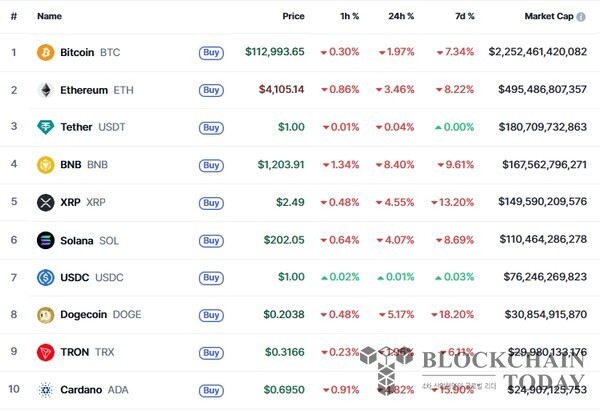This screenshot has height=411, width=600.
Task: Click the Solana logo icon
Action: point(45,240)
